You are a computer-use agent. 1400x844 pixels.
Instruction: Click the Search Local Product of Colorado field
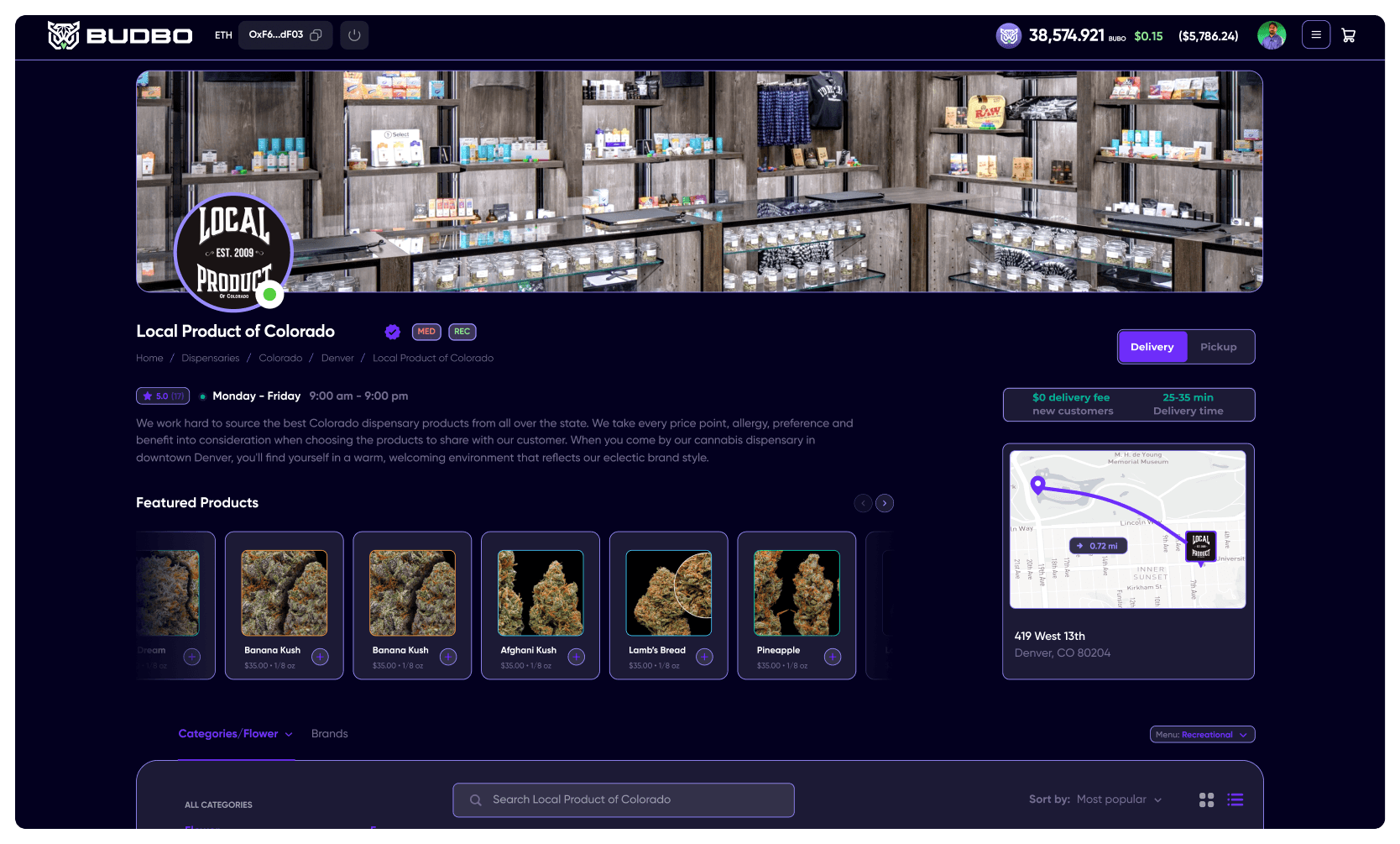tap(623, 799)
